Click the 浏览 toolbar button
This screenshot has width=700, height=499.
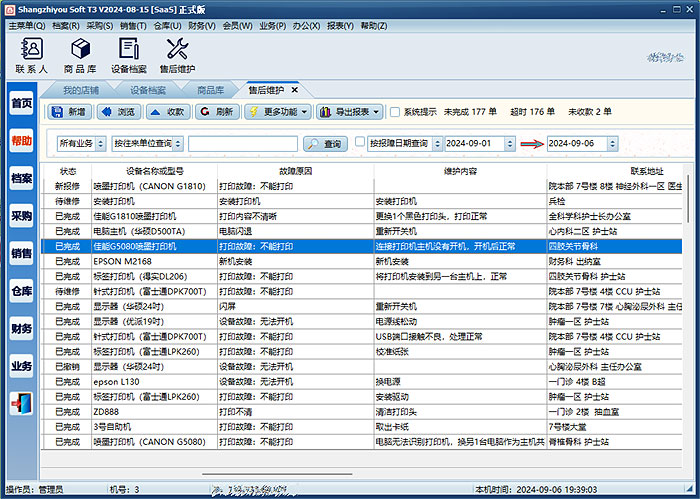[x=119, y=112]
